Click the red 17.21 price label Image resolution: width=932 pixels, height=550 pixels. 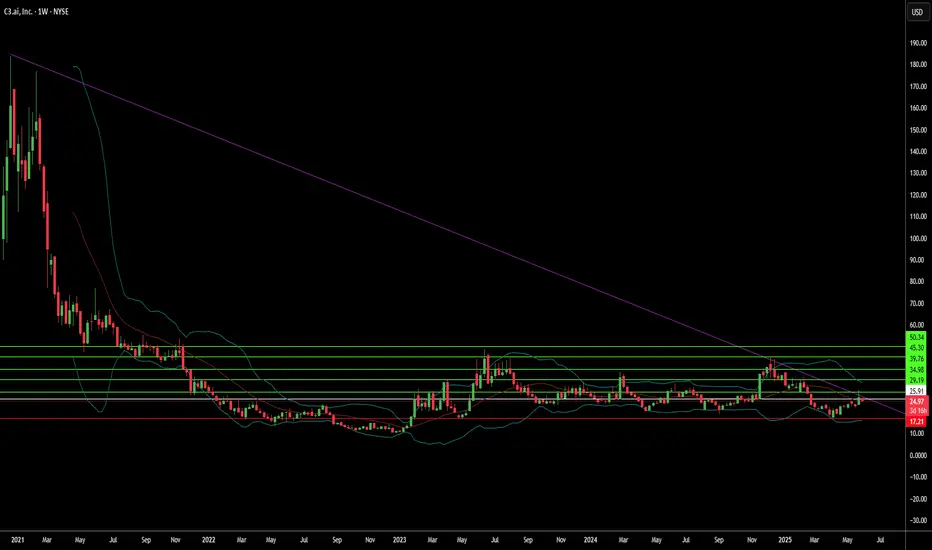[917, 422]
